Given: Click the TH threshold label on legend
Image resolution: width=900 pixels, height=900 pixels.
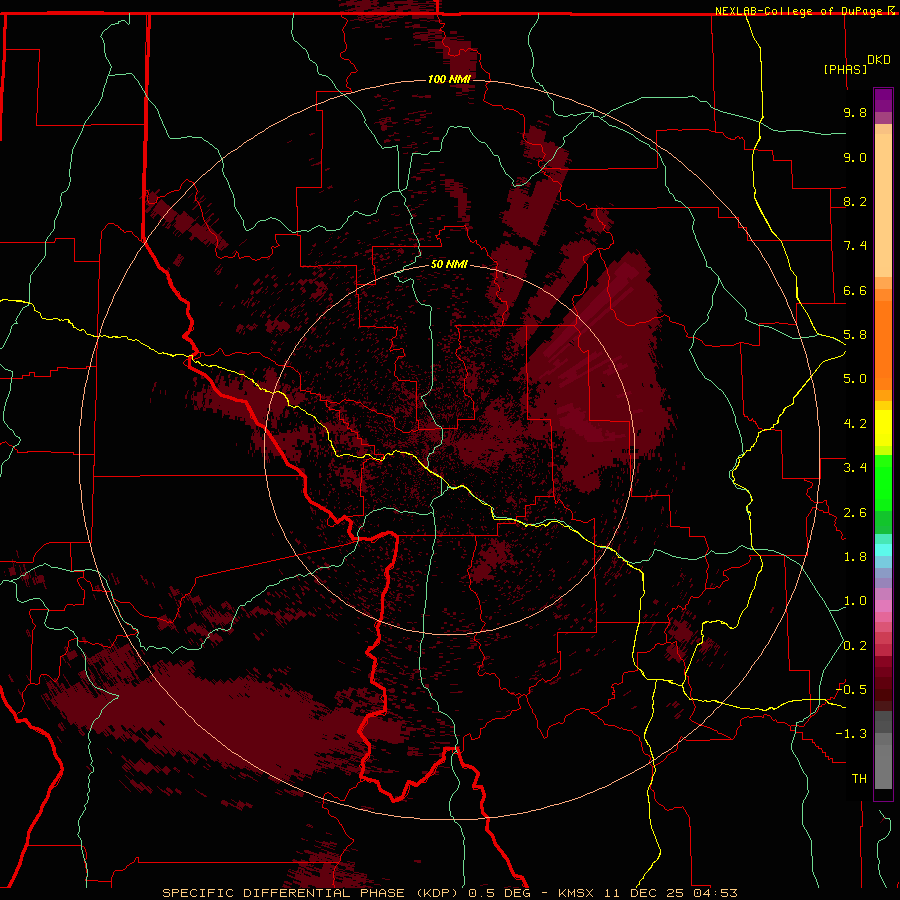Looking at the screenshot, I should (x=859, y=779).
